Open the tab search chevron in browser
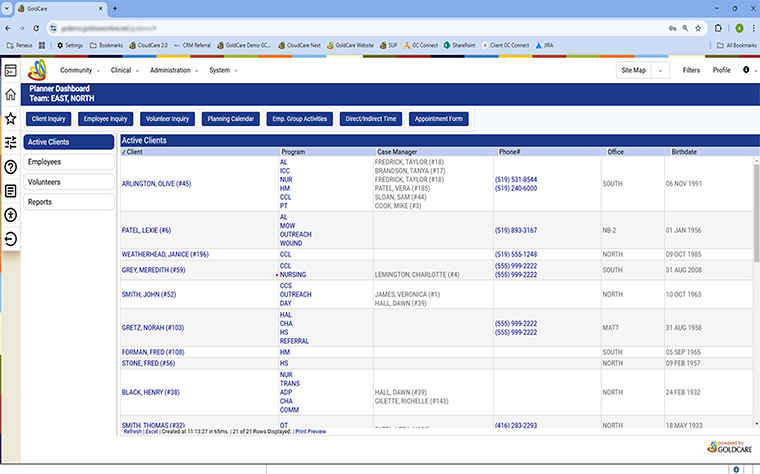The width and height of the screenshot is (760, 474). (x=7, y=8)
